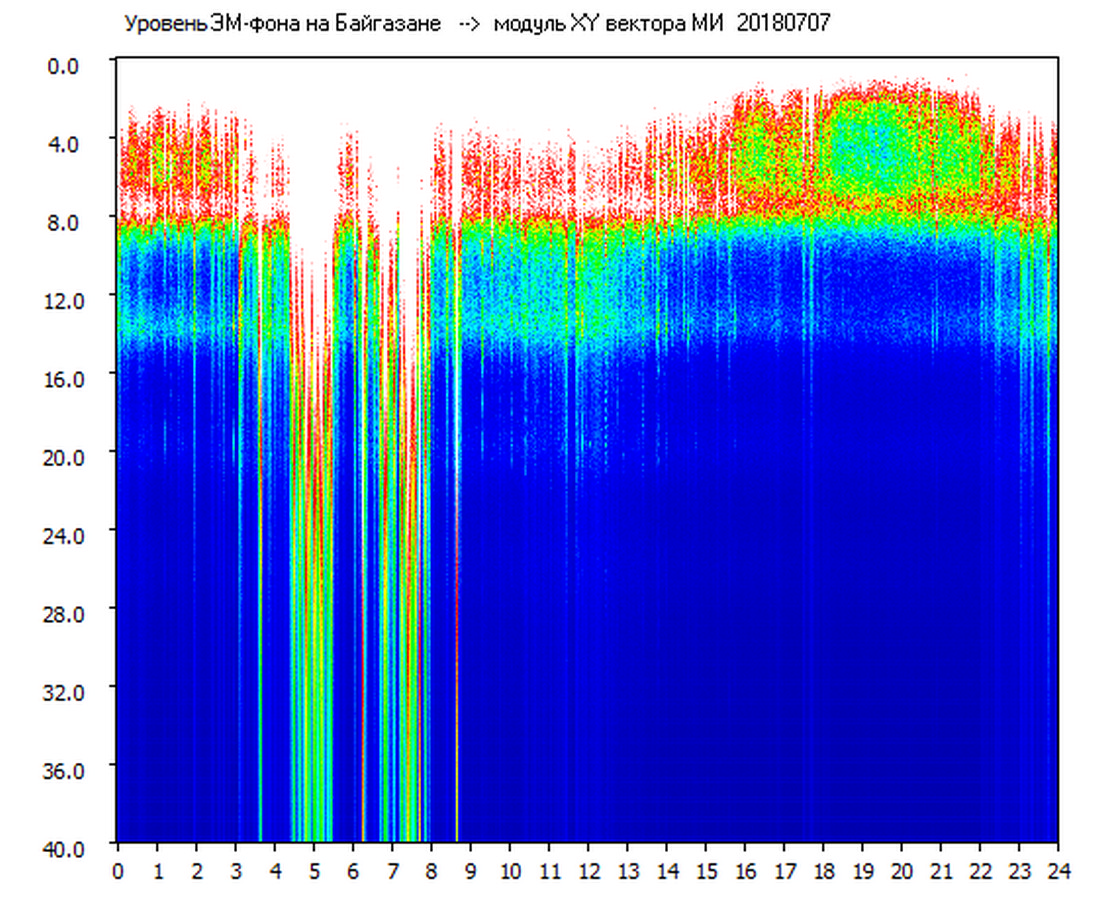
Task: Select the hour 12 x-axis label
Action: pos(588,870)
